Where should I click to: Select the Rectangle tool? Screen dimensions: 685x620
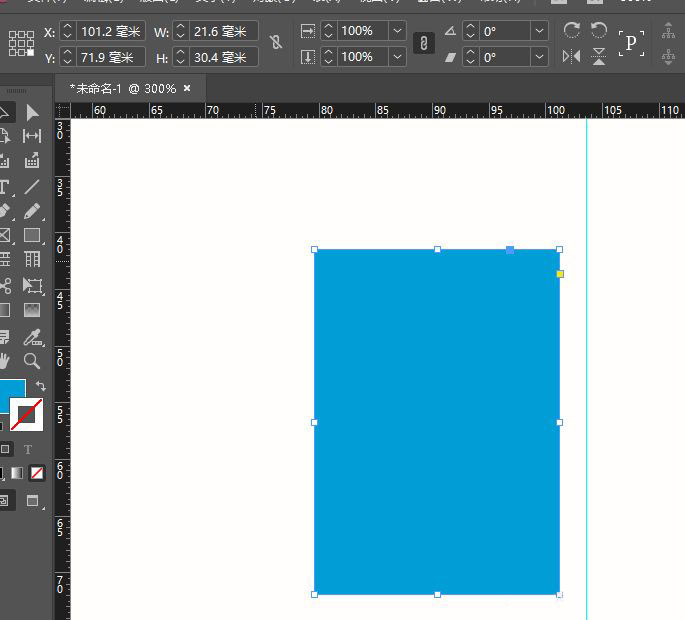pyautogui.click(x=32, y=236)
